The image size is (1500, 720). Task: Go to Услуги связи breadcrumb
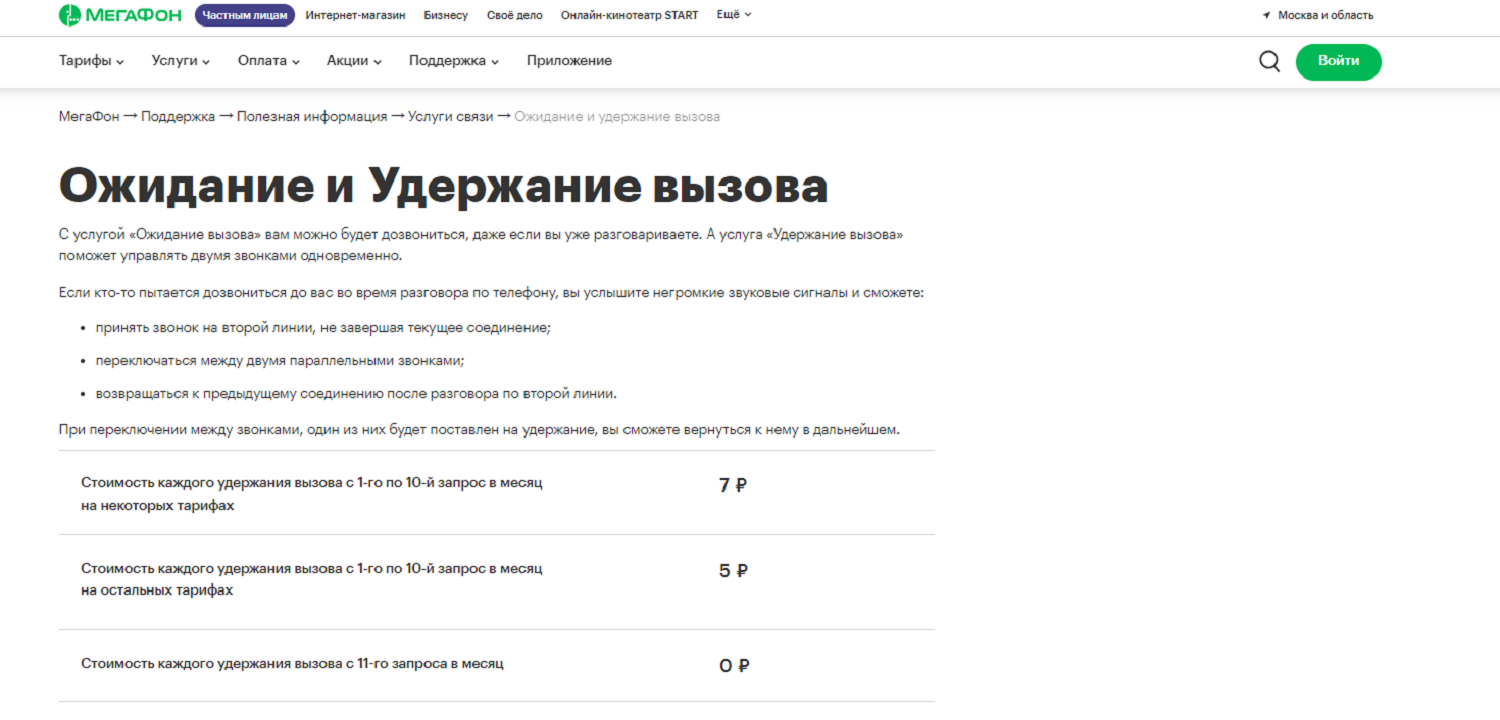(451, 117)
